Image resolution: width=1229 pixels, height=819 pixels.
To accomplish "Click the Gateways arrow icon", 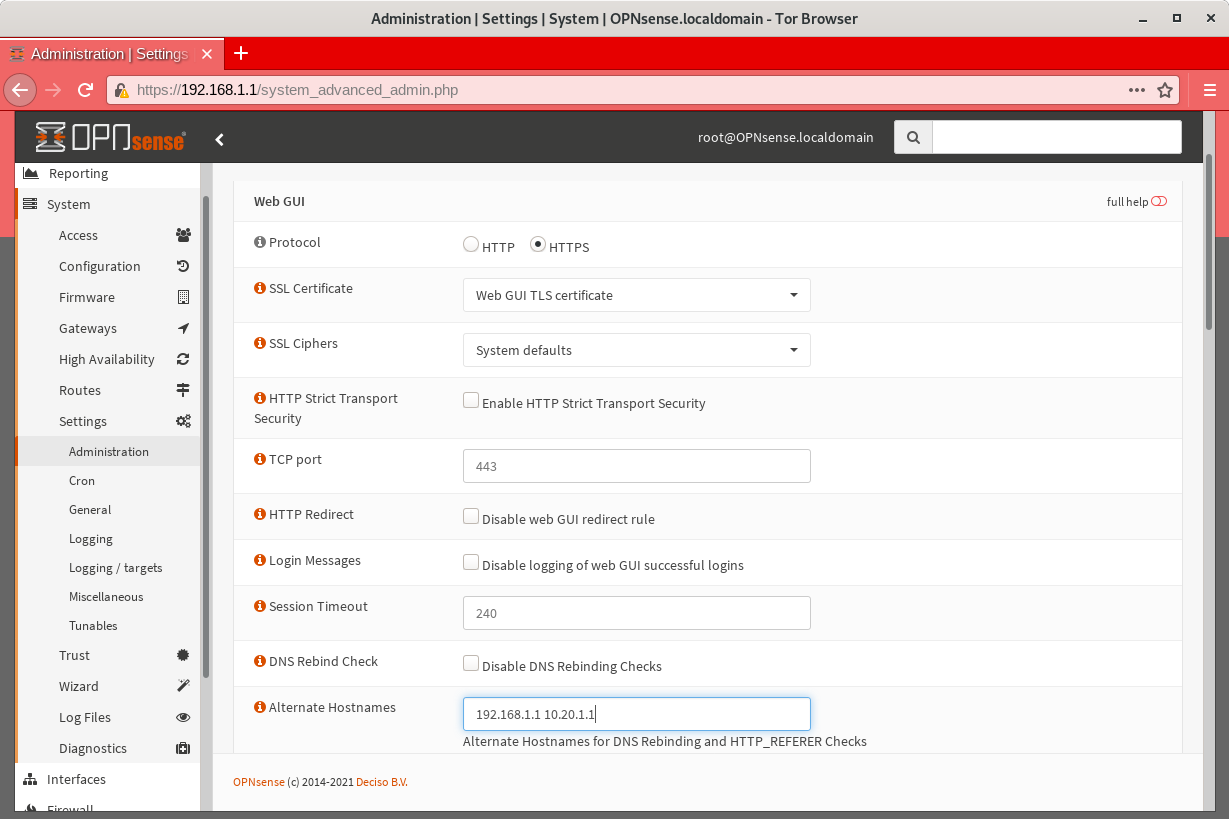I will tap(182, 328).
